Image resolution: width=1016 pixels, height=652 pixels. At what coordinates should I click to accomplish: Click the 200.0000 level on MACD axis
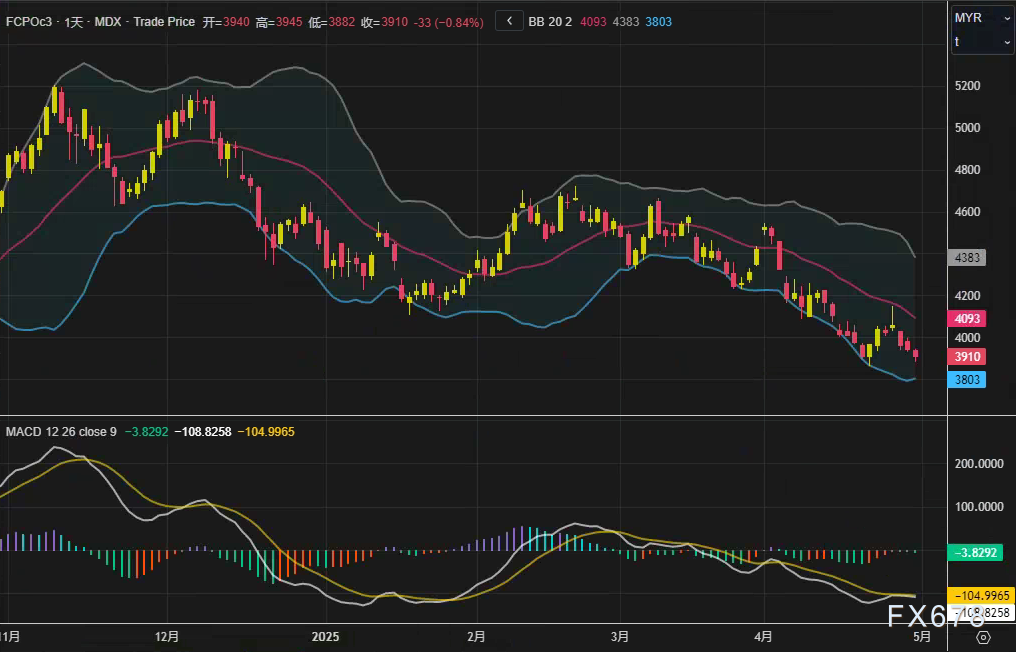coord(979,464)
